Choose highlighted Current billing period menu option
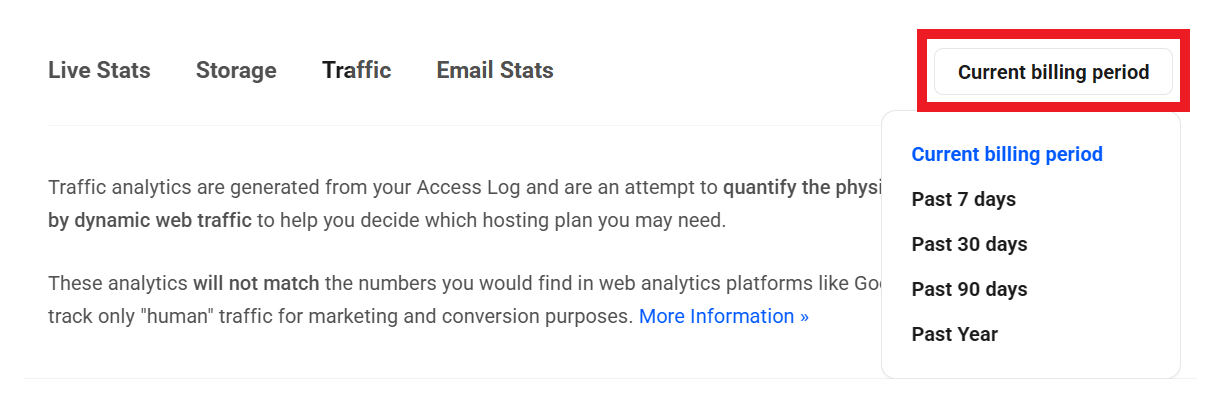Viewport: 1220px width, 416px height. coord(1007,155)
